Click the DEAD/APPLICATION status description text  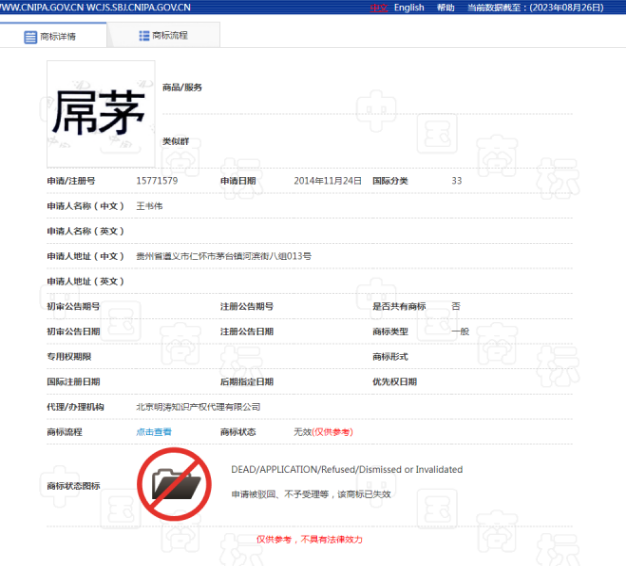click(x=346, y=469)
